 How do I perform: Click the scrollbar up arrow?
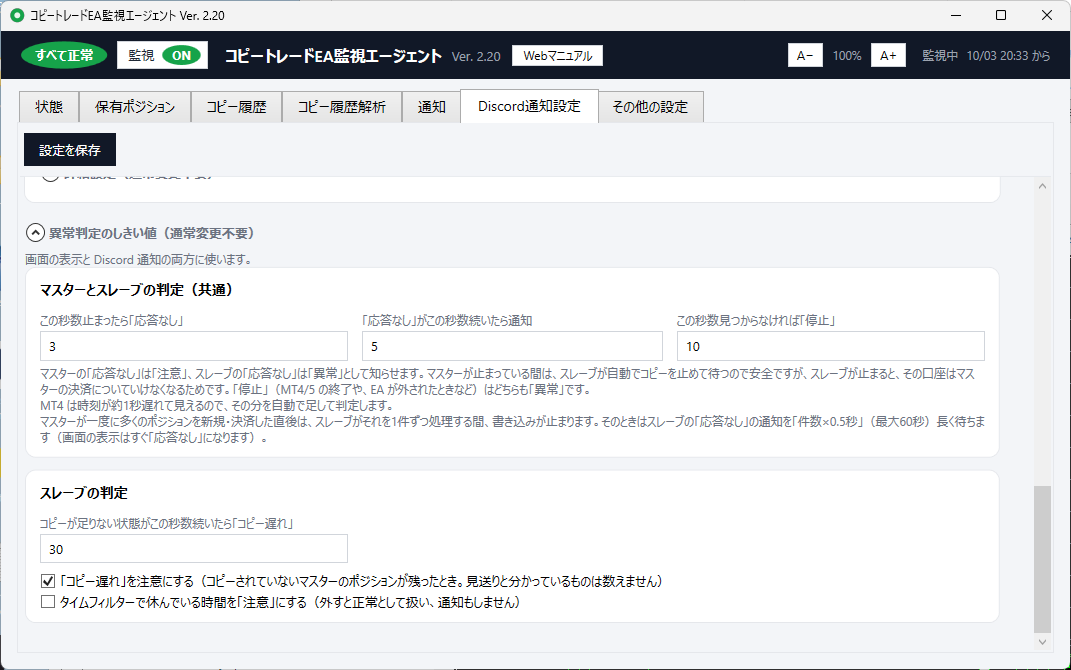coord(1042,186)
